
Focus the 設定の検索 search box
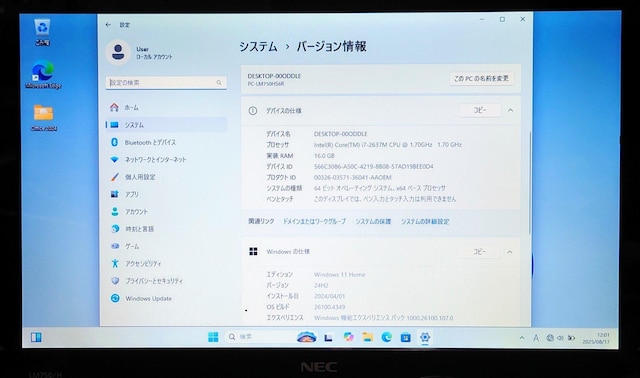(166, 82)
